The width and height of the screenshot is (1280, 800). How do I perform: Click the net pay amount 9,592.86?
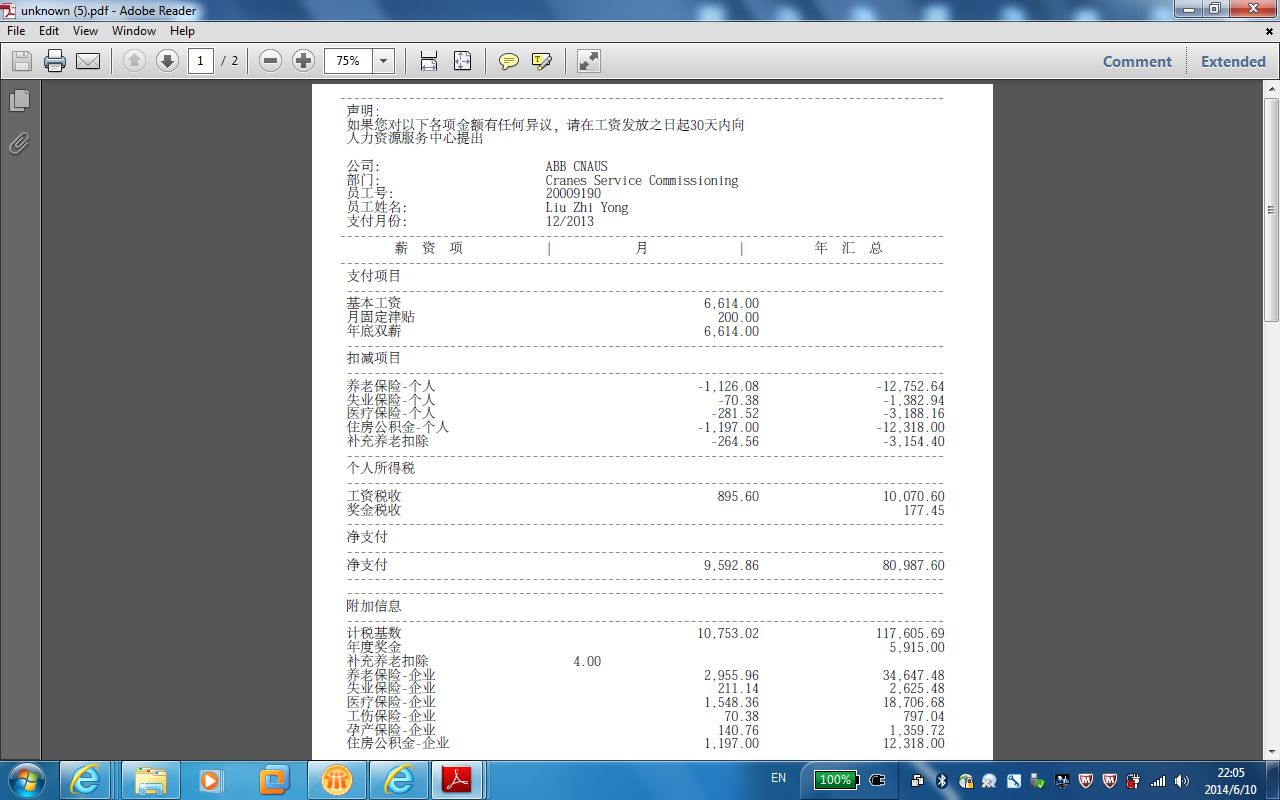(731, 566)
